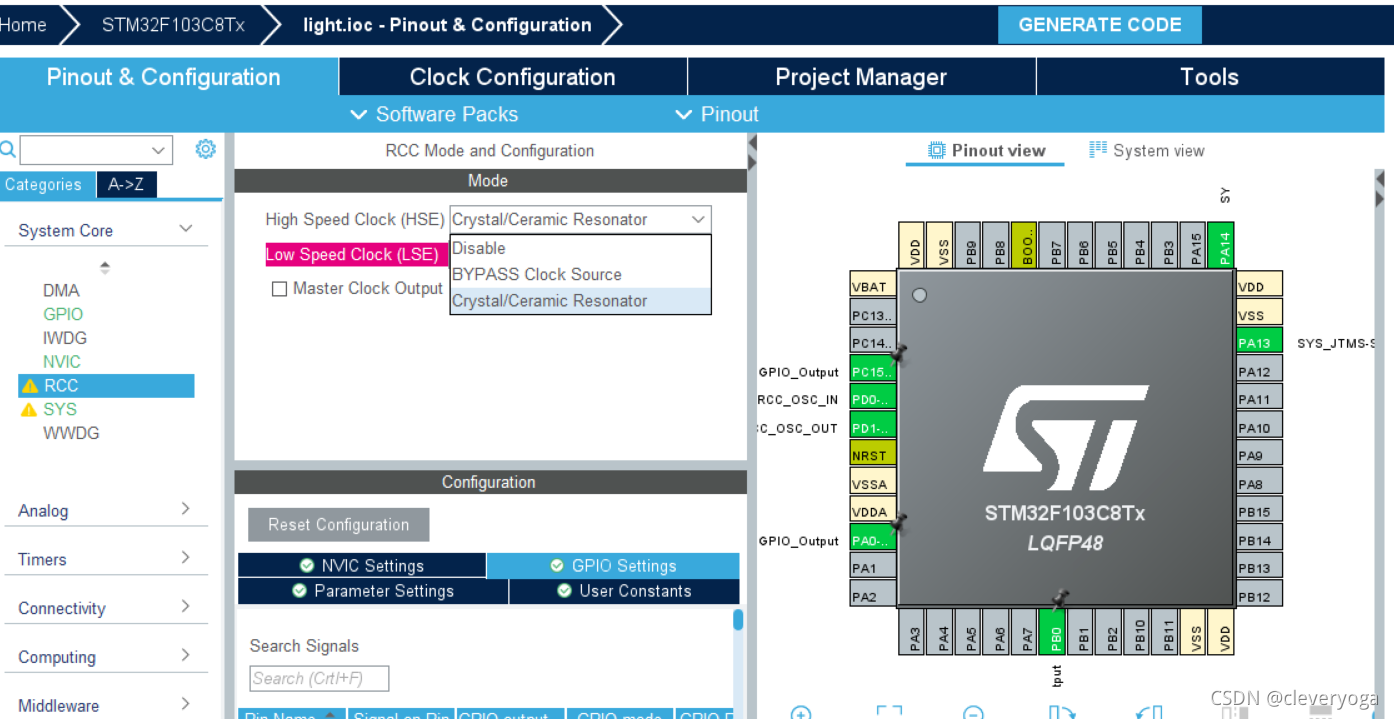Click the pushpin icon on PA0 pin

coord(899,523)
